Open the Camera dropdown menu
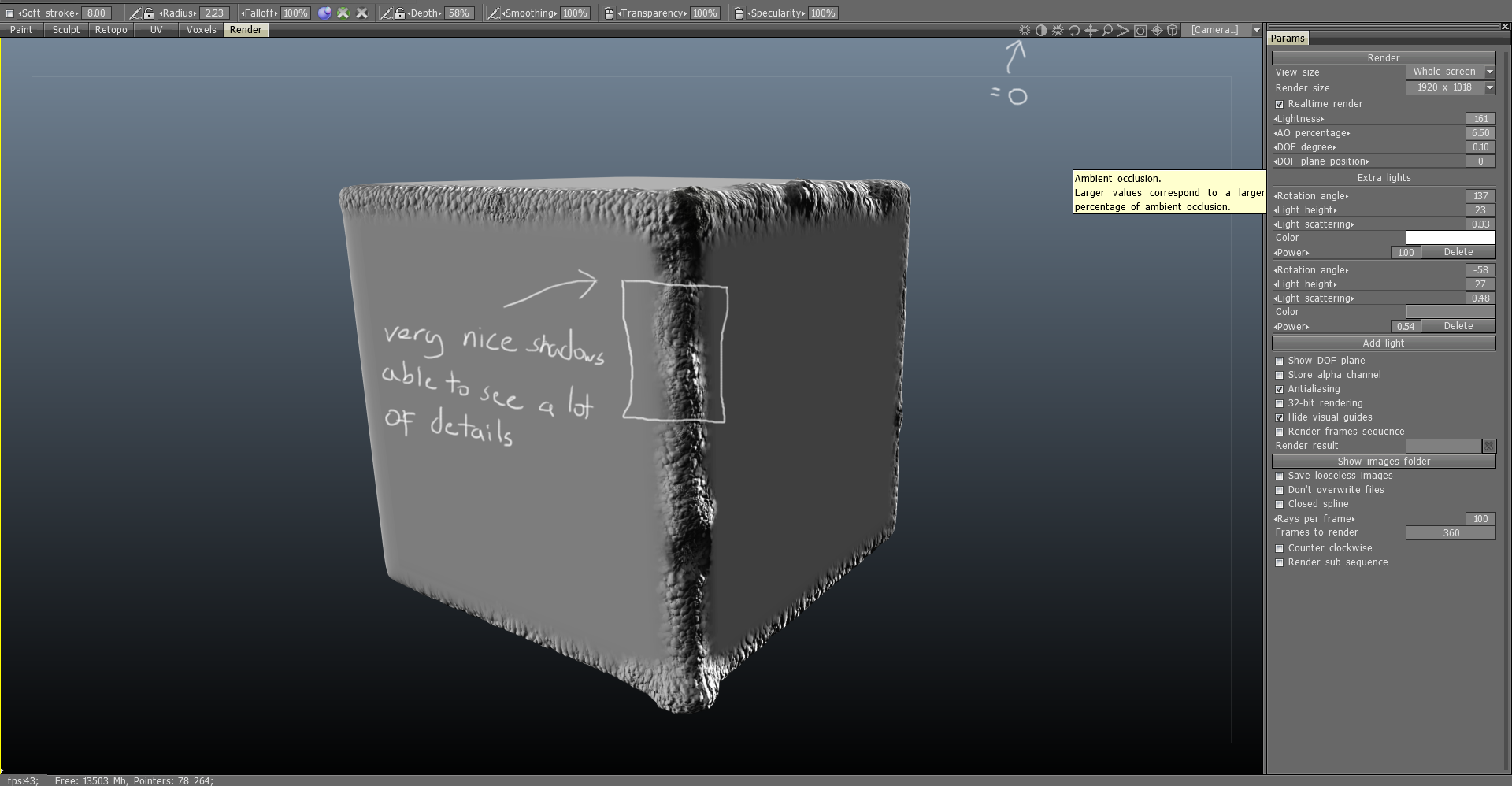 [1255, 30]
